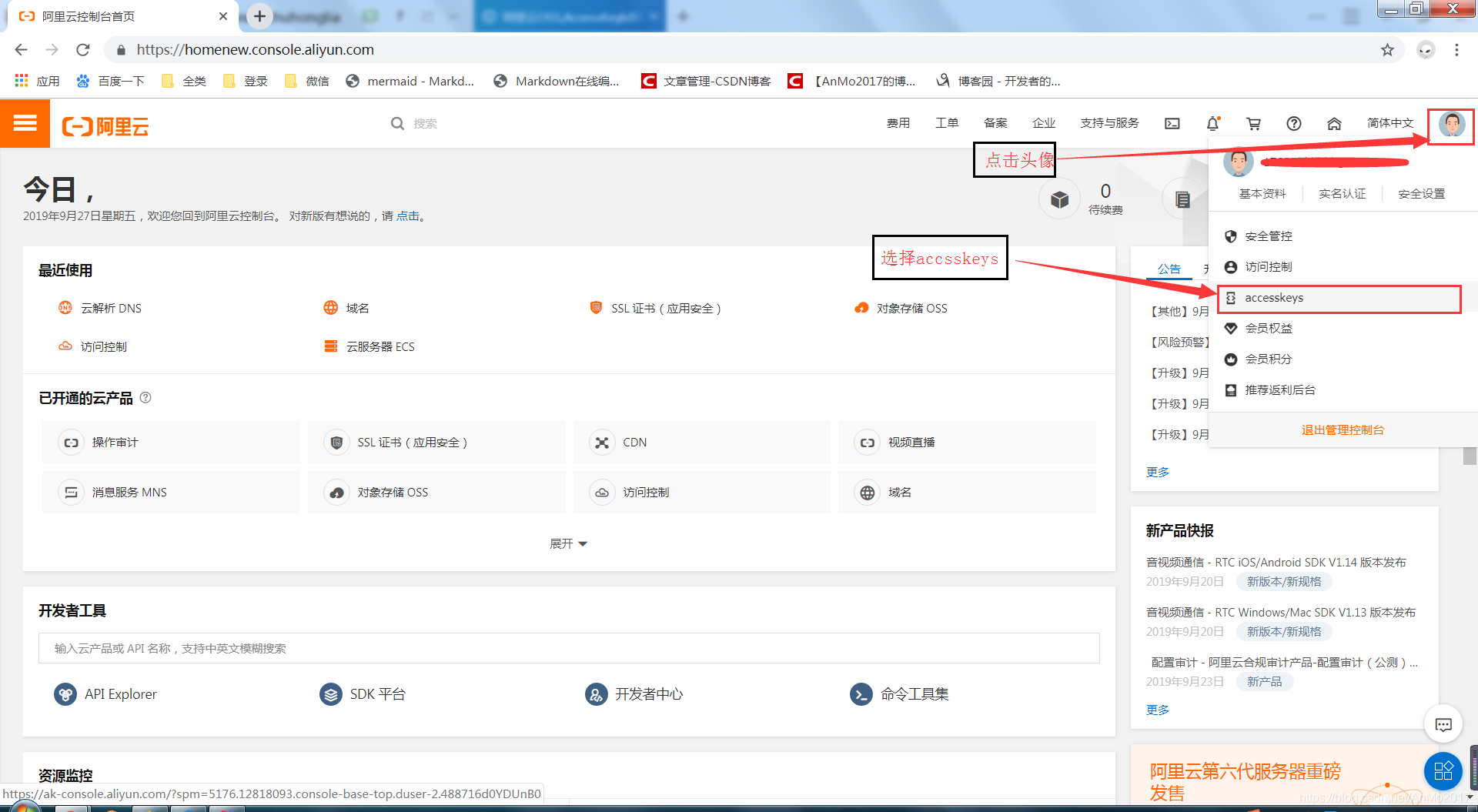Screen dimensions: 1478x812
Task: Open the Cloud Shell terminal icon in the header
Action: [x=1172, y=123]
